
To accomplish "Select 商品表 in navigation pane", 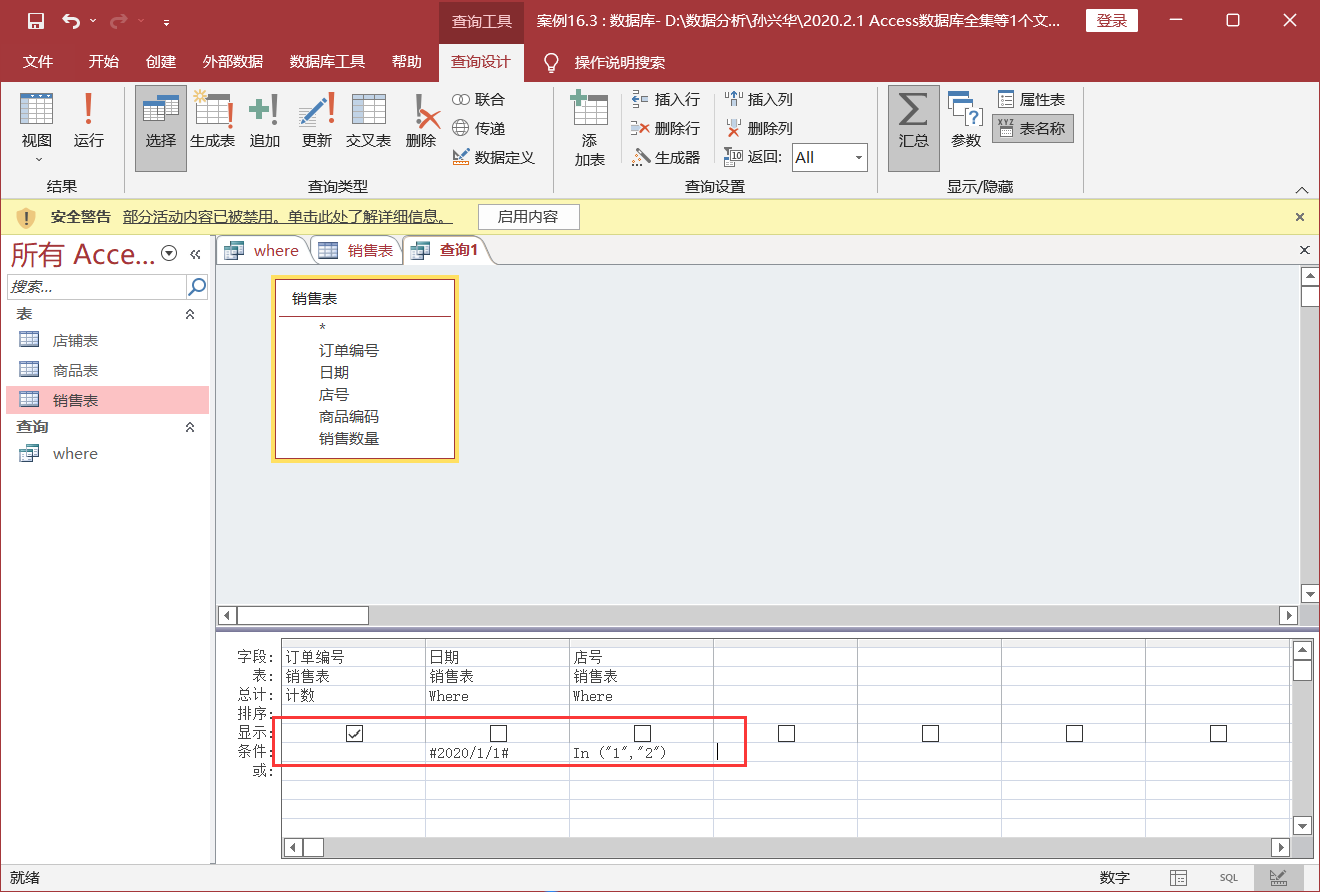I will point(108,370).
